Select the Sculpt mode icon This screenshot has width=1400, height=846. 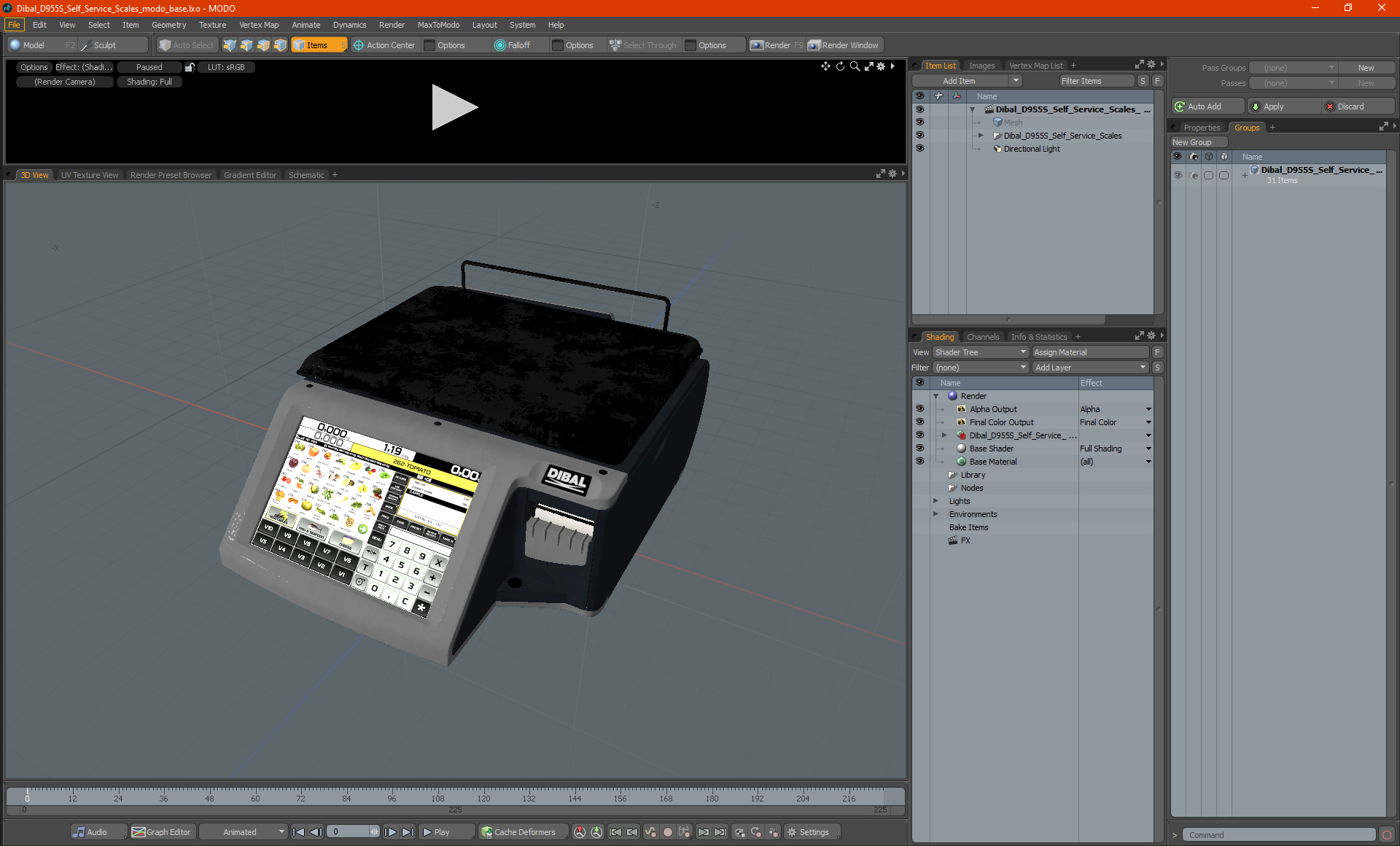point(87,45)
